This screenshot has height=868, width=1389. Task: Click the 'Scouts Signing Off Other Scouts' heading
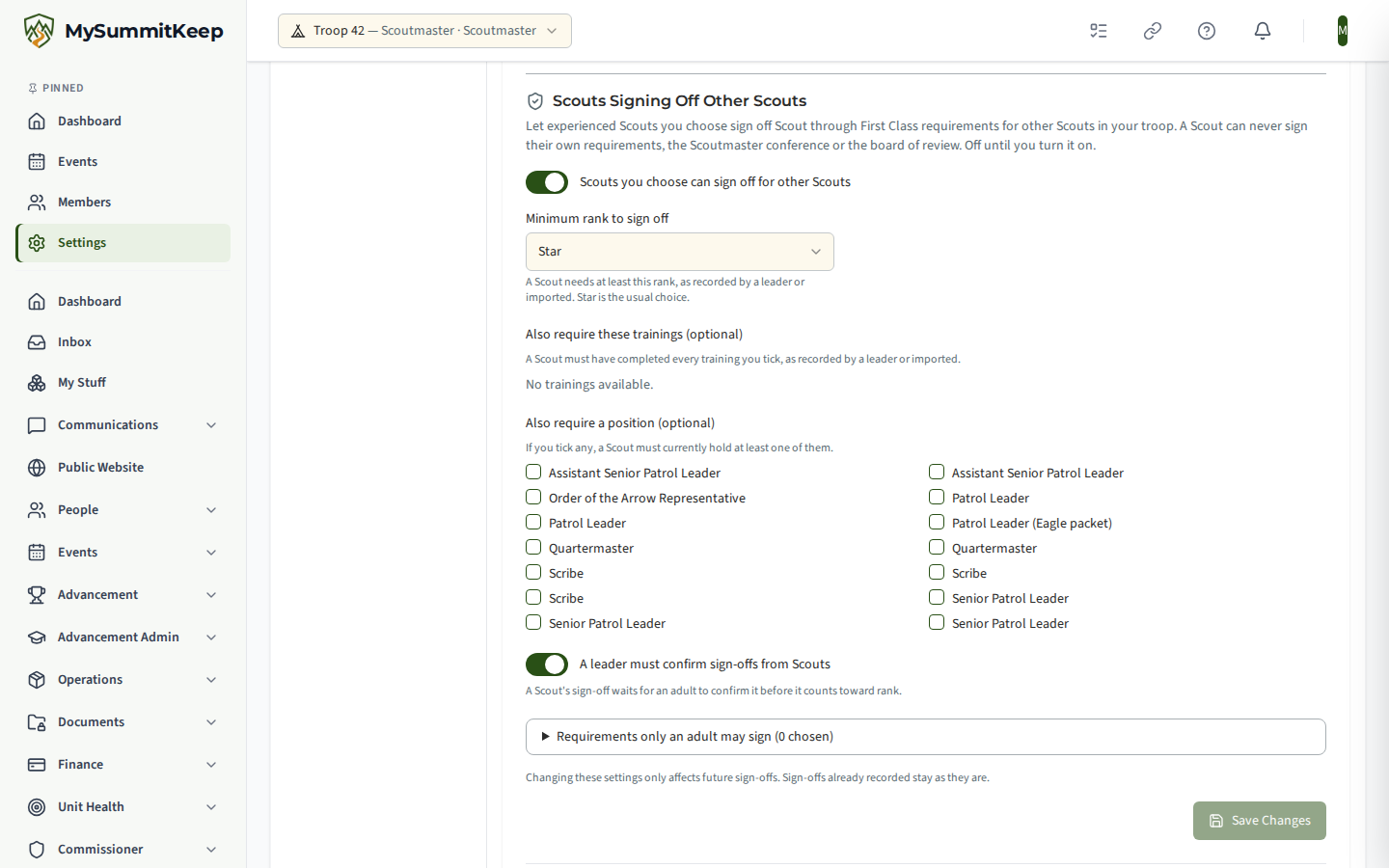pyautogui.click(x=679, y=101)
